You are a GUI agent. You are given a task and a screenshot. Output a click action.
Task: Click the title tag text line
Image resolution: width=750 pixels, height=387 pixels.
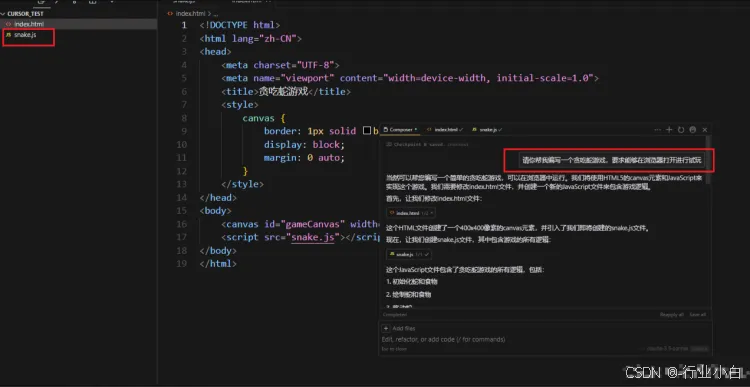click(286, 91)
